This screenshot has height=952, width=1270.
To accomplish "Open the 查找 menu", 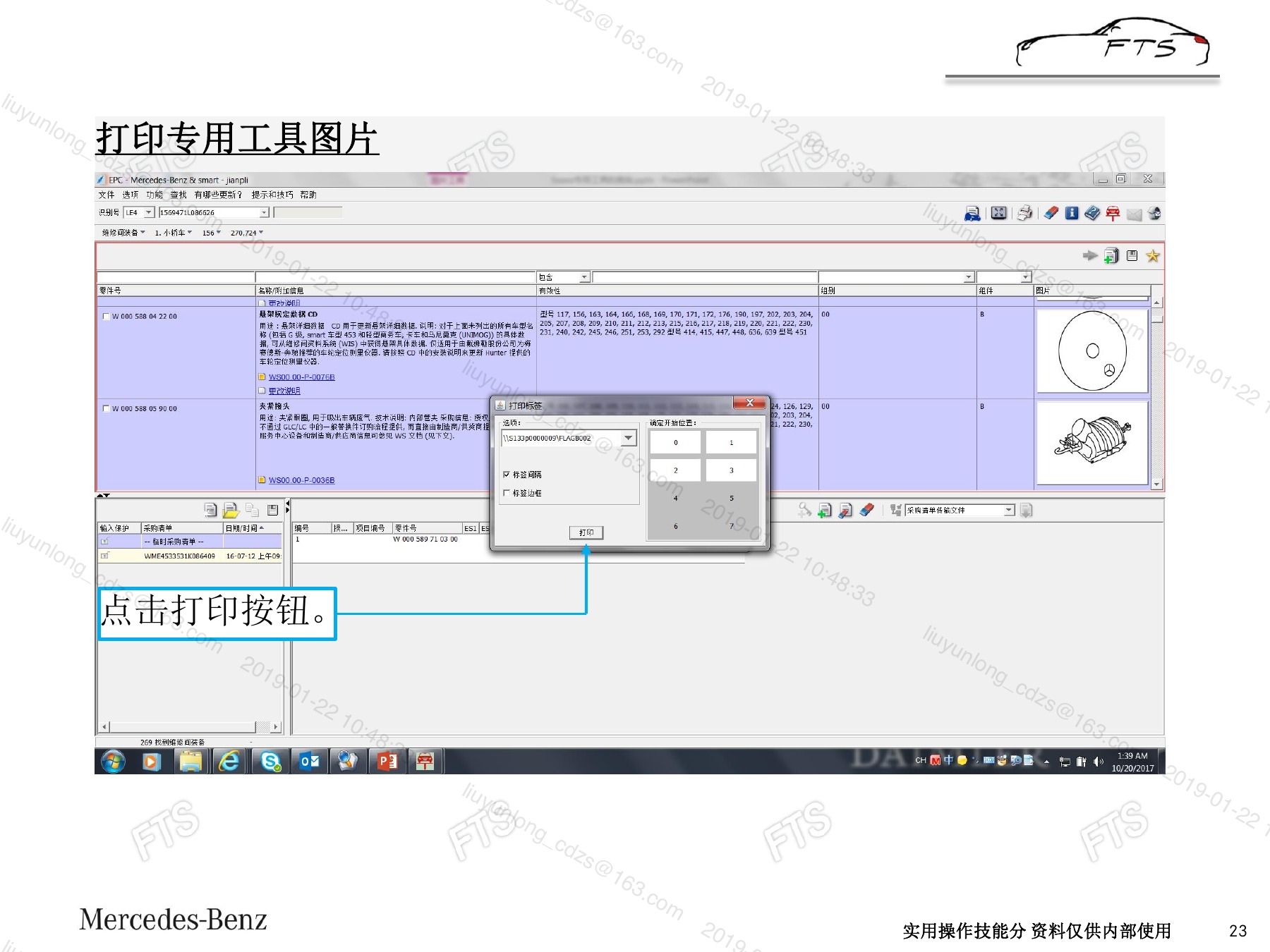I will (x=179, y=195).
